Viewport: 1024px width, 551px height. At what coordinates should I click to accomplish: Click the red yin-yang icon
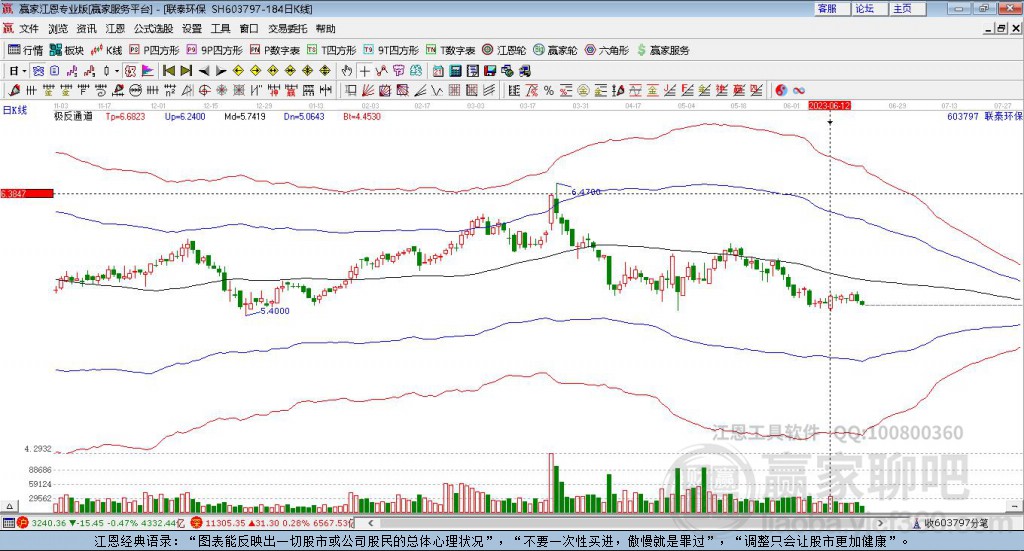pos(781,90)
